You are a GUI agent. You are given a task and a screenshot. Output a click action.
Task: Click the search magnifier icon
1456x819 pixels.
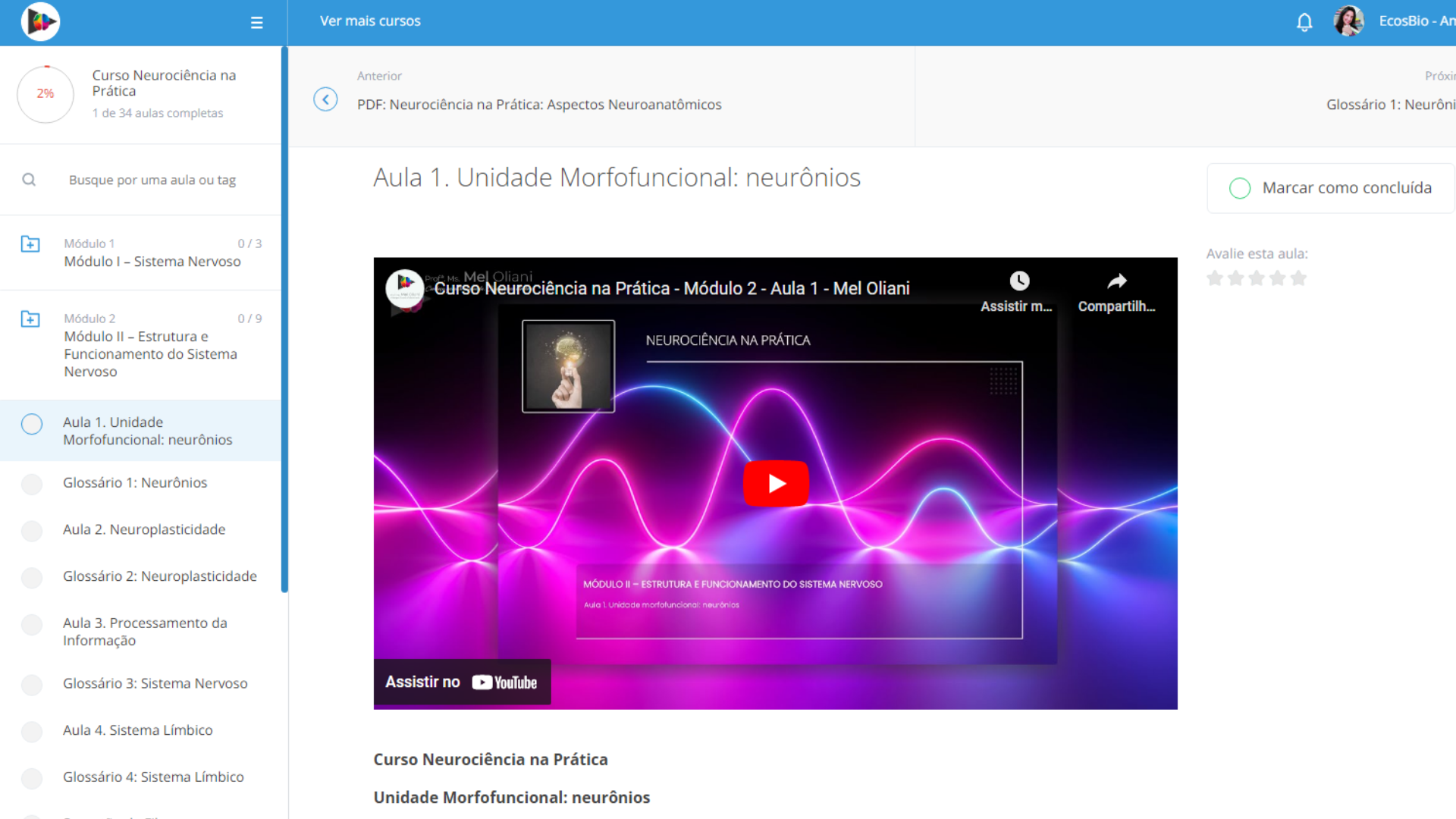[29, 180]
